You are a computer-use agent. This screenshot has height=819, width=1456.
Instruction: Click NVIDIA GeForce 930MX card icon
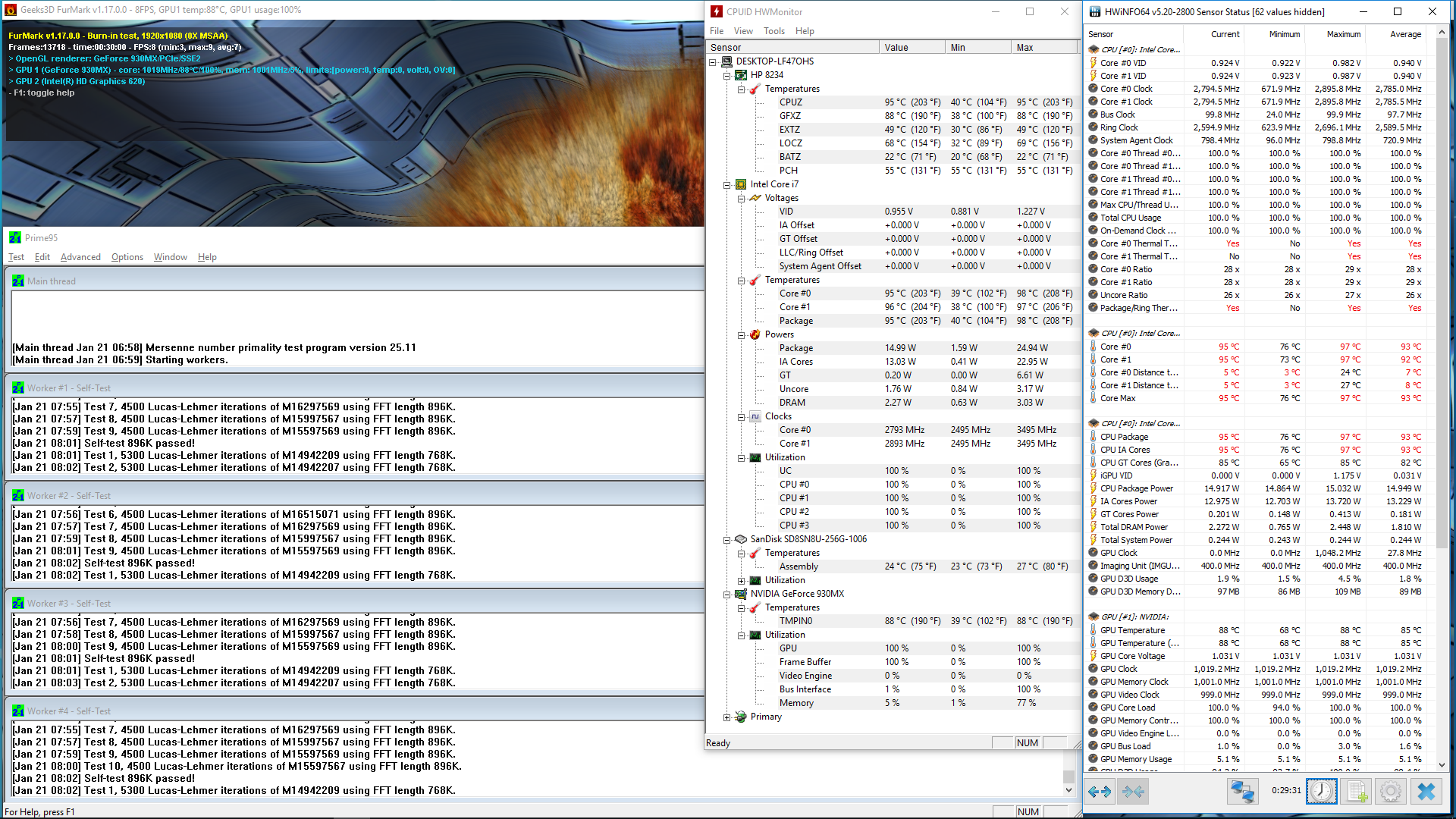(x=741, y=594)
